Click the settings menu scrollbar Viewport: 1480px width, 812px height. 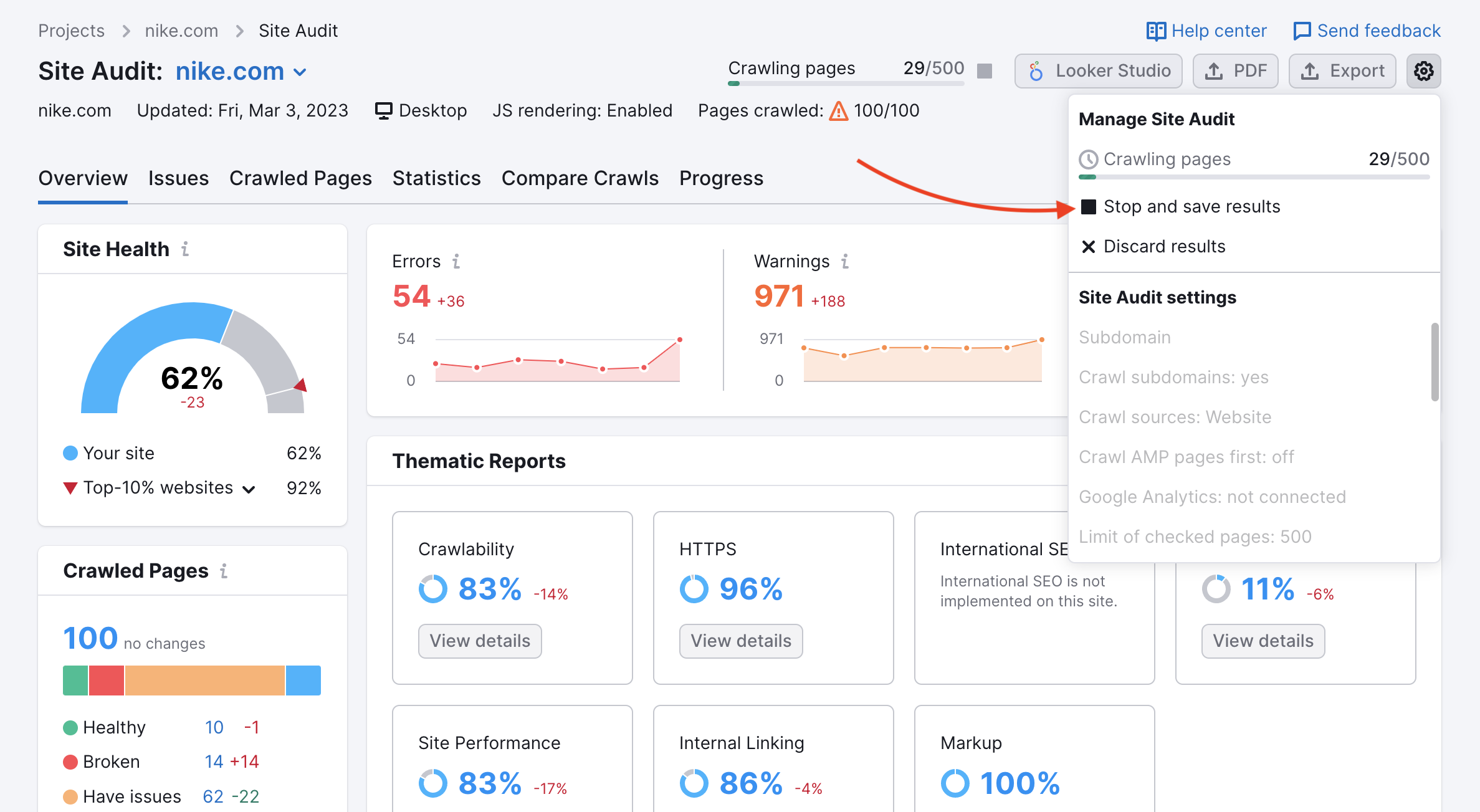coord(1435,362)
